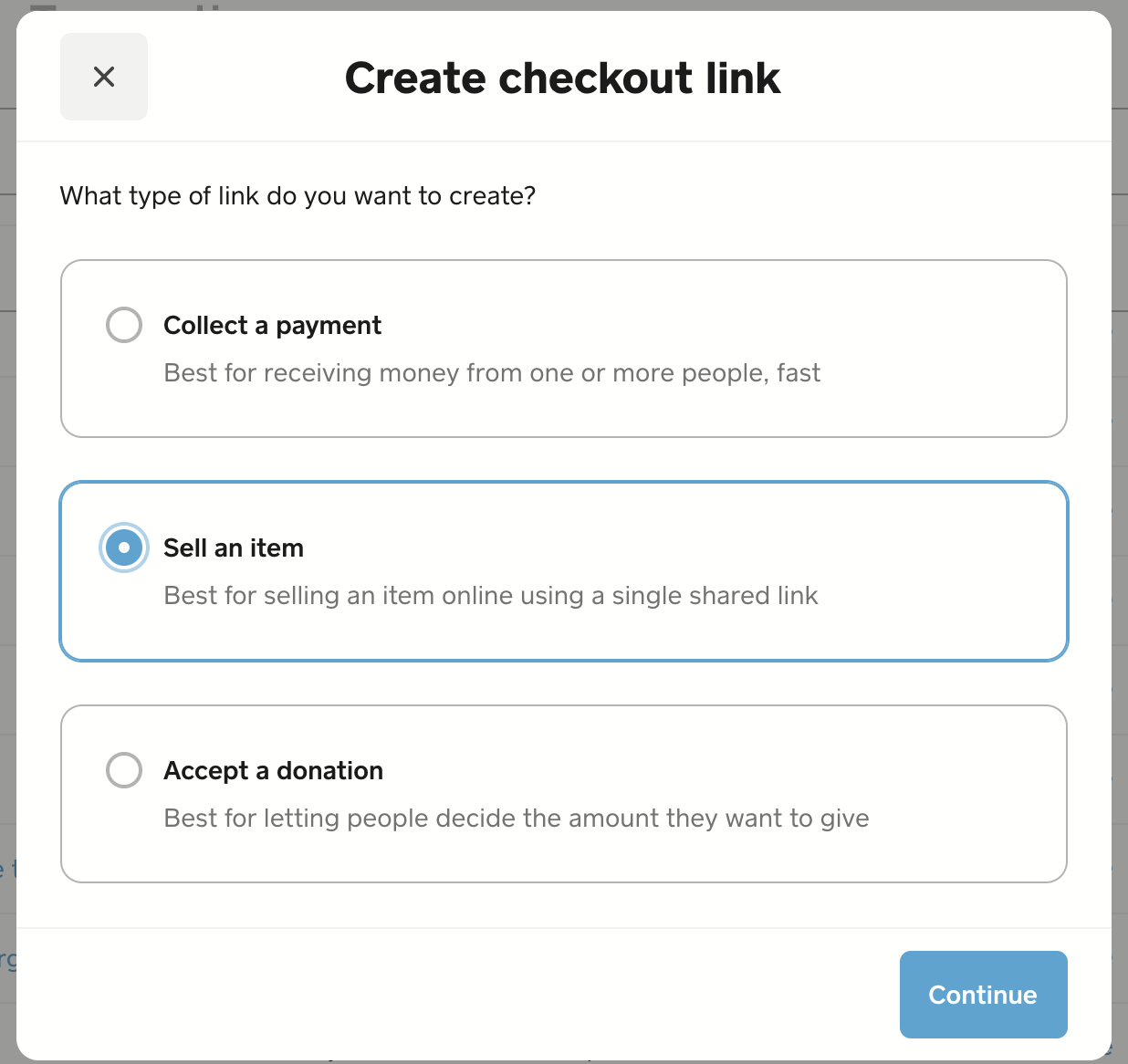Click the selected Sell an item radio button

point(124,548)
